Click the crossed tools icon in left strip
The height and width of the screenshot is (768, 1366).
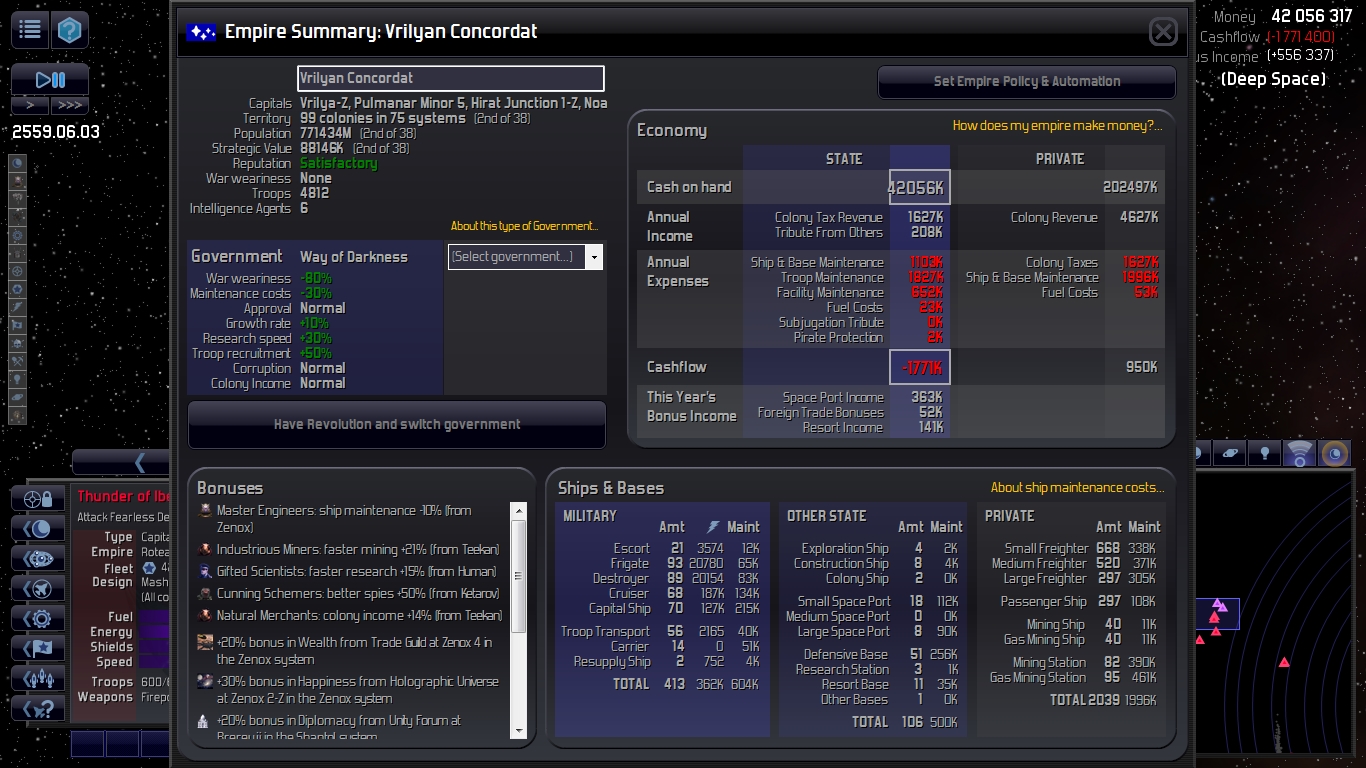click(x=17, y=361)
